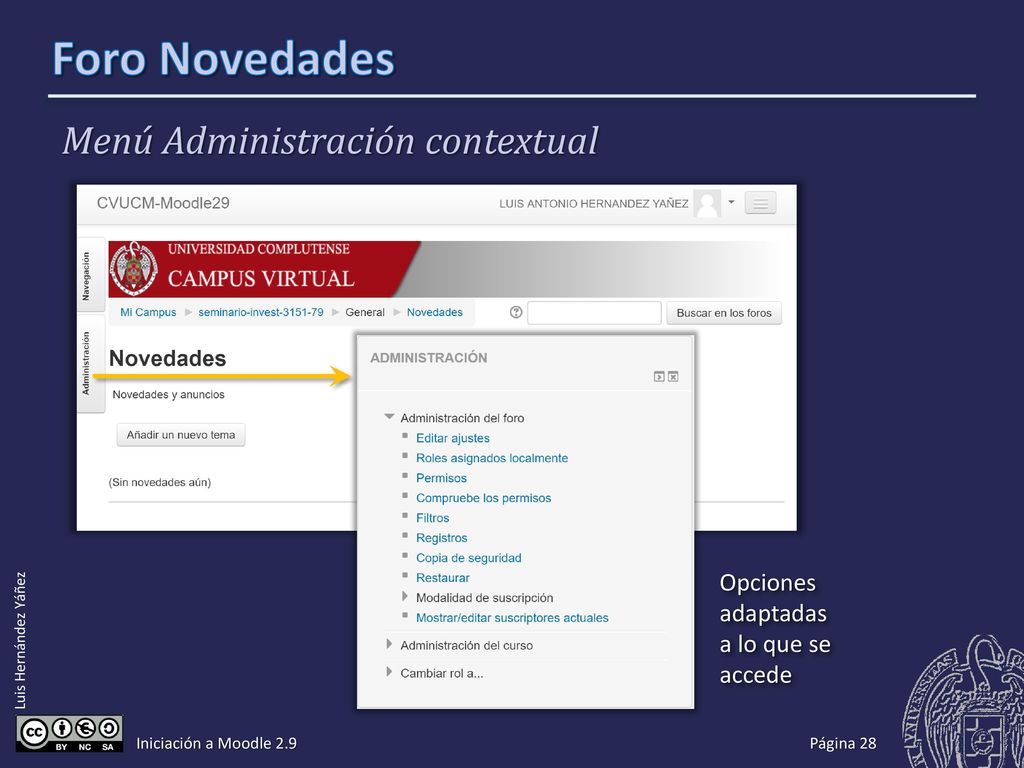This screenshot has width=1024, height=768.
Task: Open Copia de seguridad link
Action: pyautogui.click(x=468, y=558)
